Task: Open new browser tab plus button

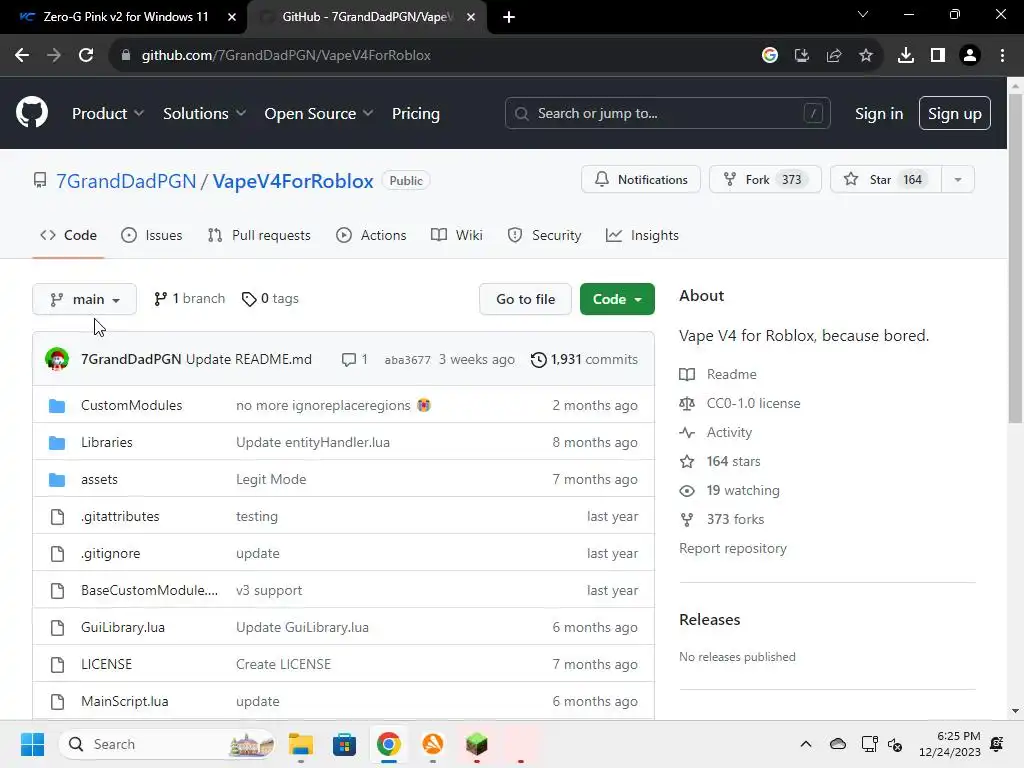Action: (509, 17)
